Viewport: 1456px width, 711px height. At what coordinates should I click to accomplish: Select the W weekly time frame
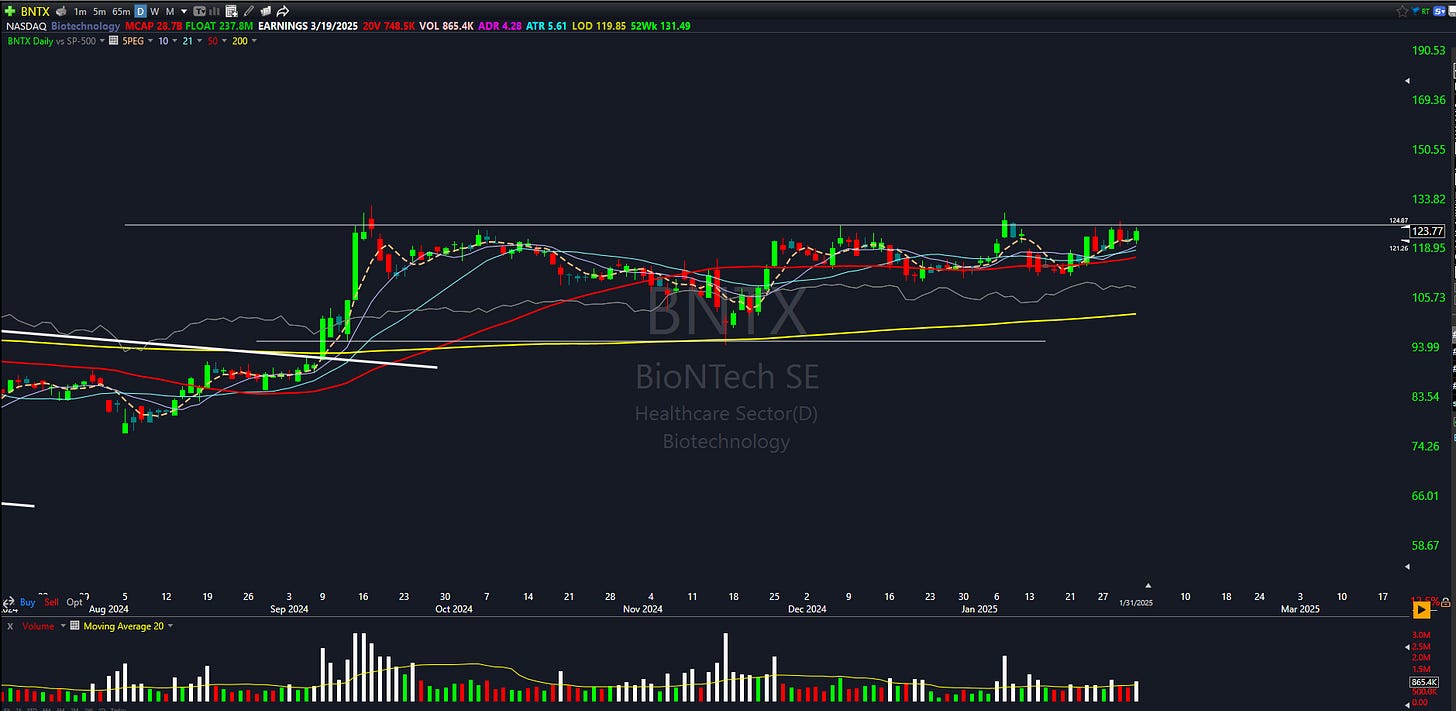(154, 11)
